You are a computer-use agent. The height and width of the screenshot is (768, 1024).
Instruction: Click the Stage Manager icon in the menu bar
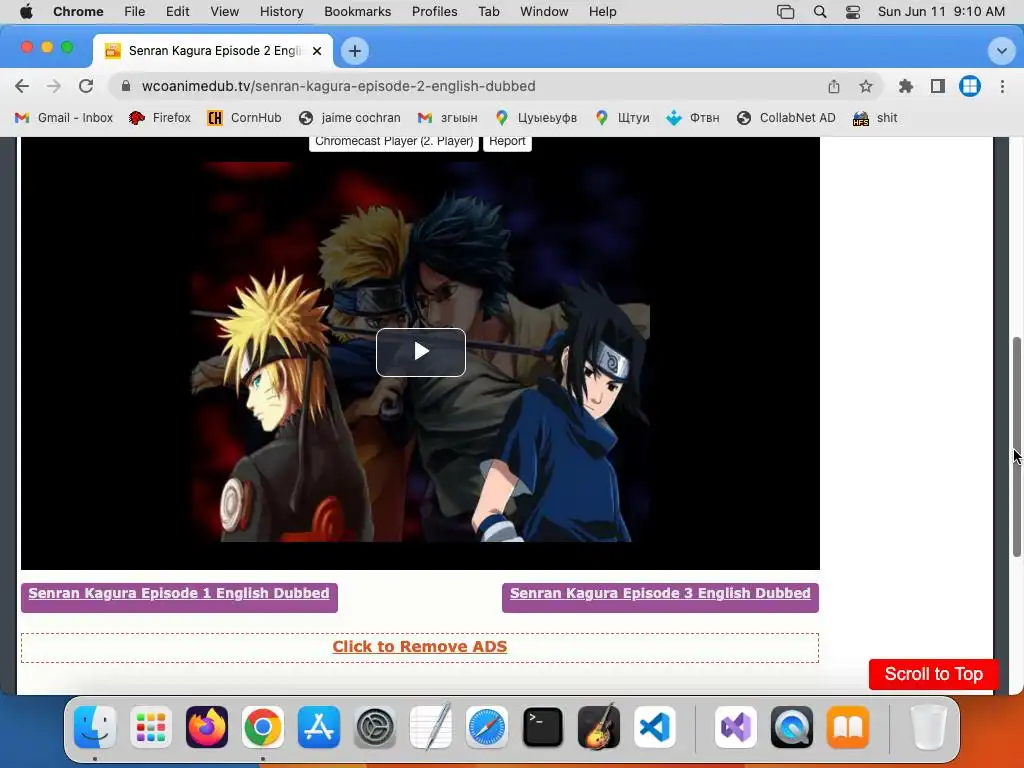pos(786,12)
